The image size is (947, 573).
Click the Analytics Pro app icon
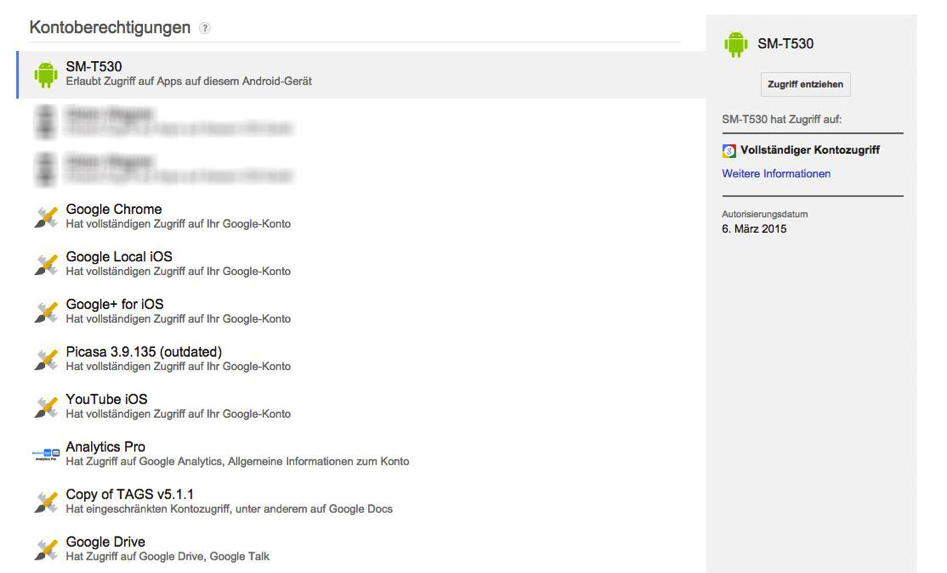pyautogui.click(x=46, y=454)
